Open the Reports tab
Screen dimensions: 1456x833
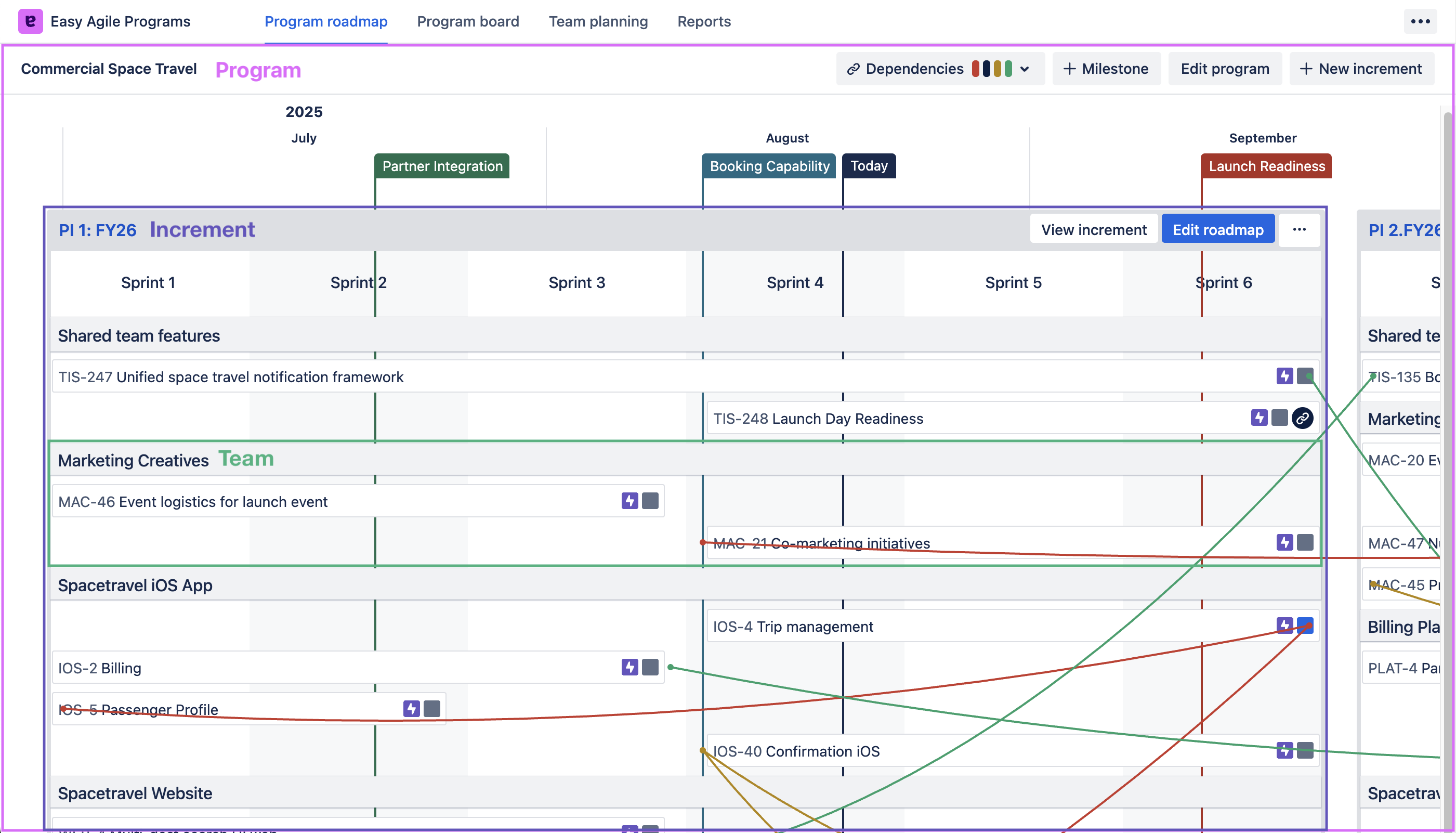704,21
